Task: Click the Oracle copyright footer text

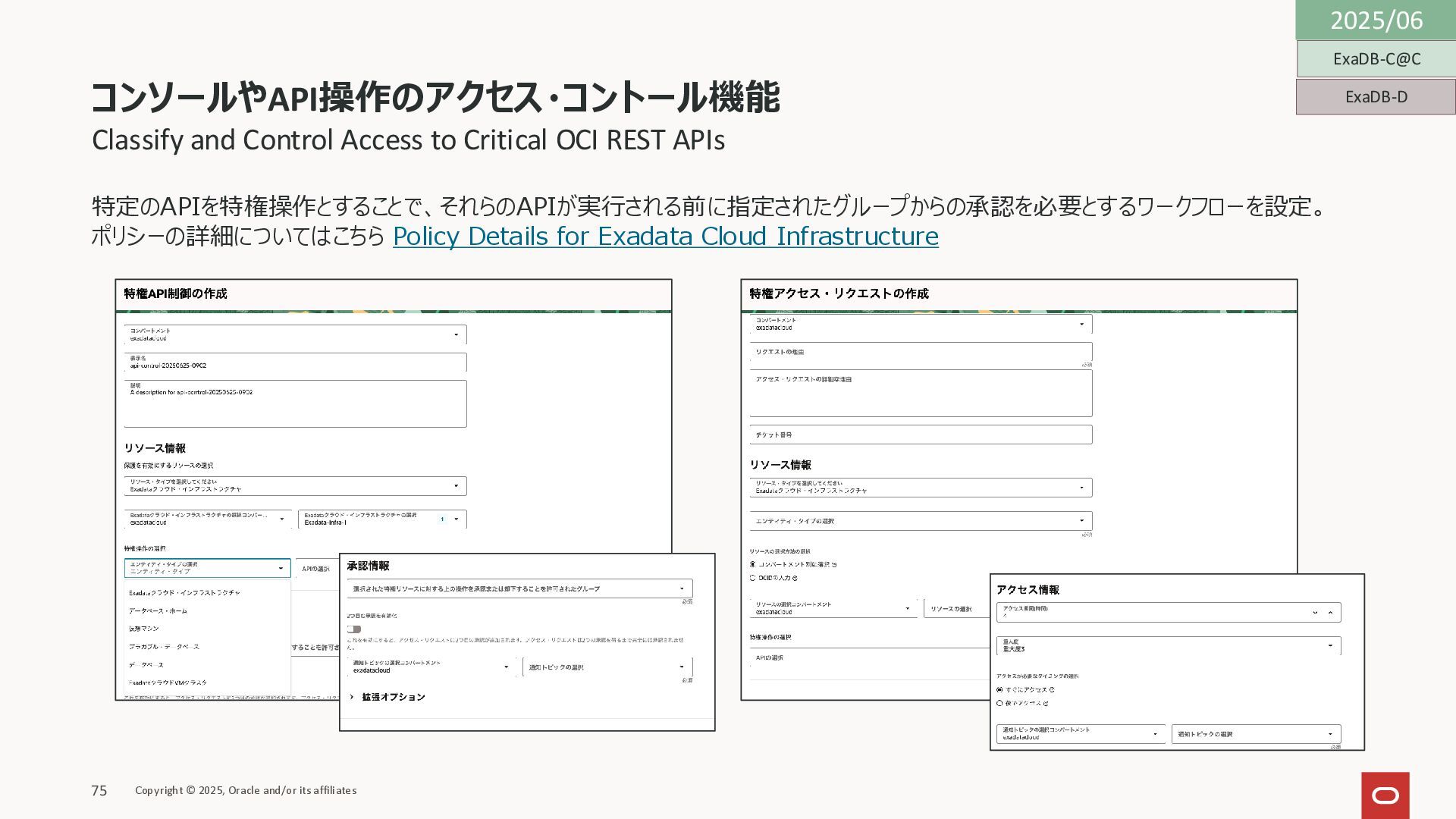Action: (246, 790)
